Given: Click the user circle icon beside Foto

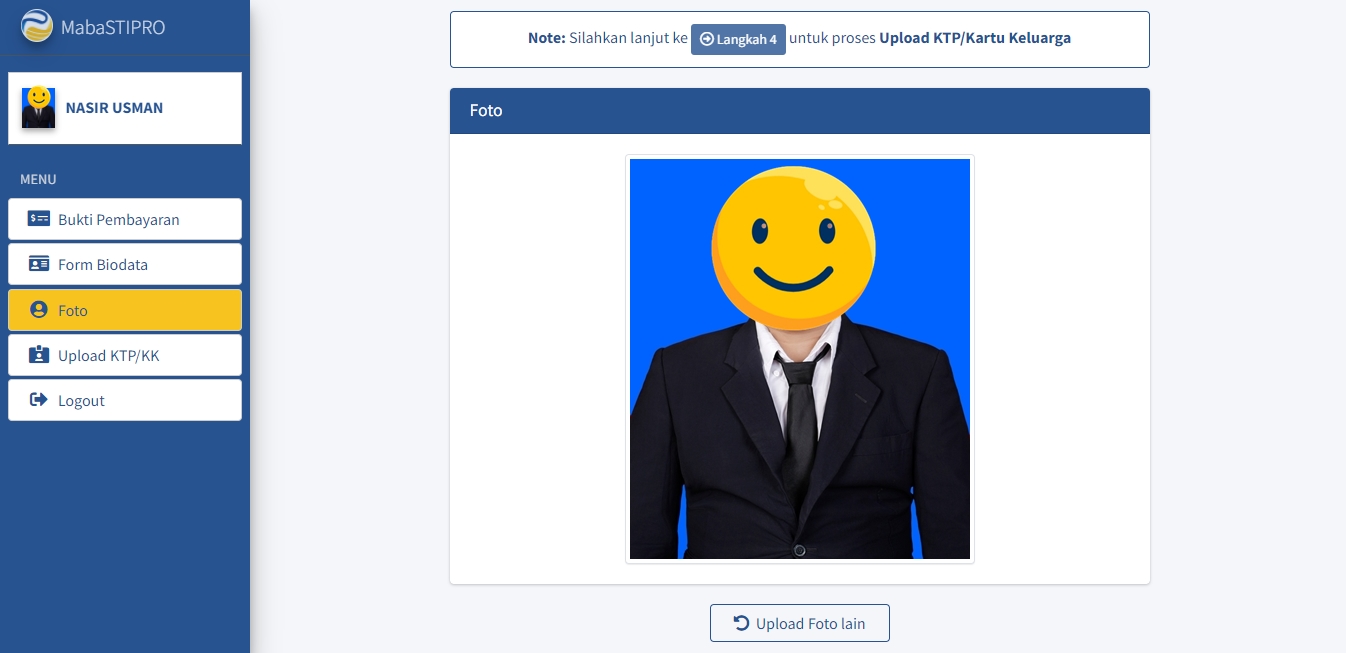Looking at the screenshot, I should pyautogui.click(x=39, y=310).
